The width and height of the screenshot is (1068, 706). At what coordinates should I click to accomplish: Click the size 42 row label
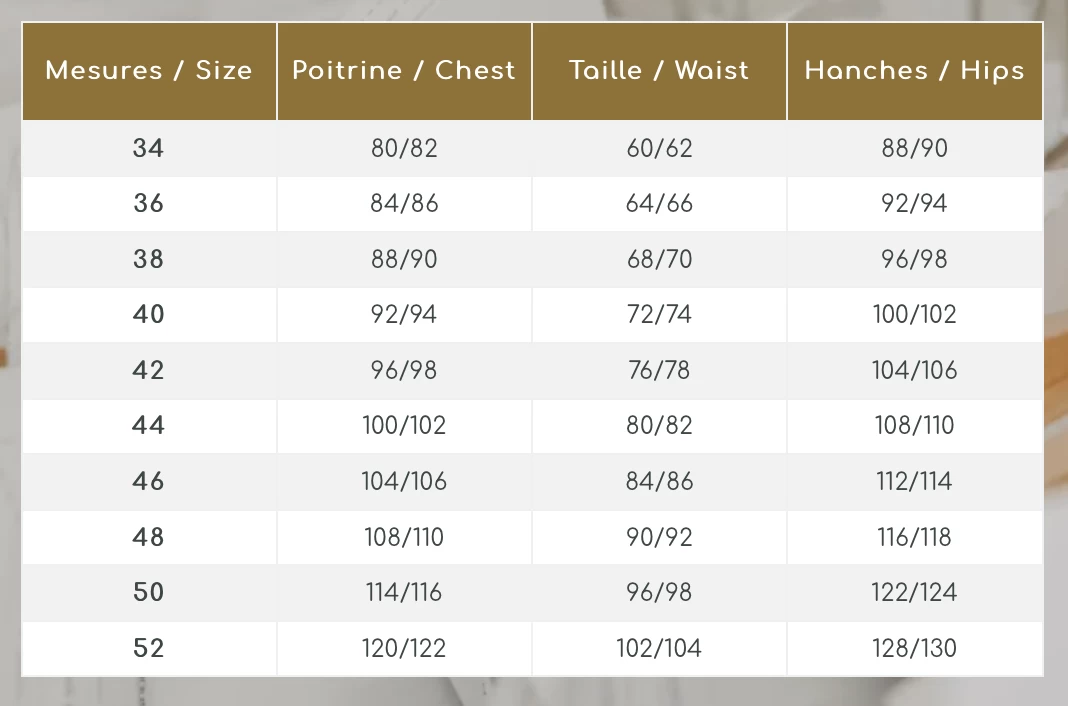tap(149, 371)
